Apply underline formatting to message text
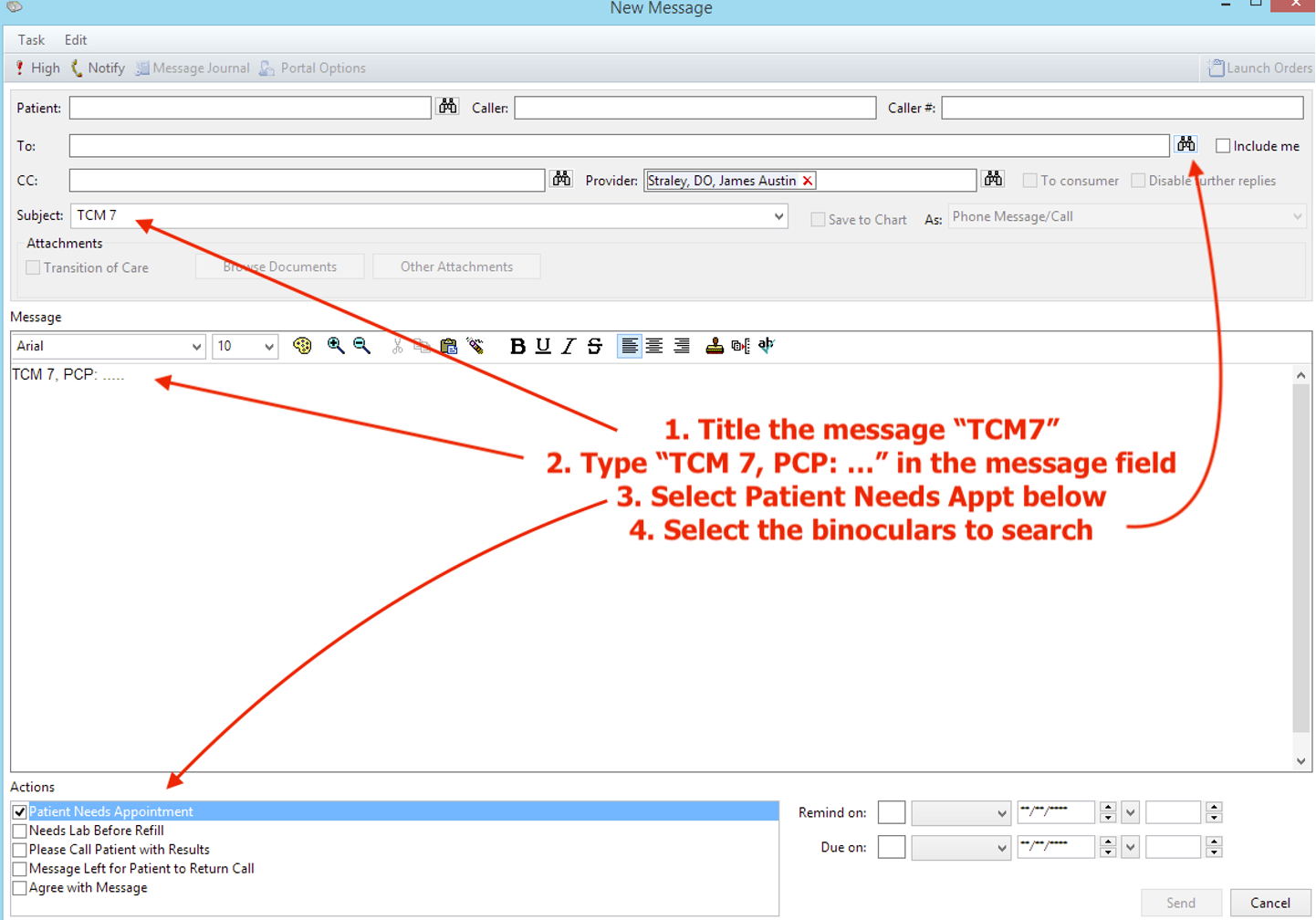This screenshot has width=1316, height=920. pos(543,346)
